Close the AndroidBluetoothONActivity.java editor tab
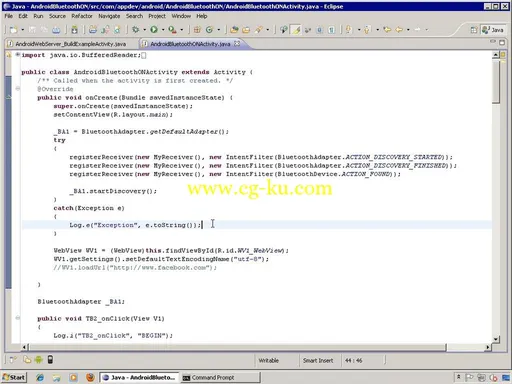Screen dimensions: 512x384 tap(237, 44)
